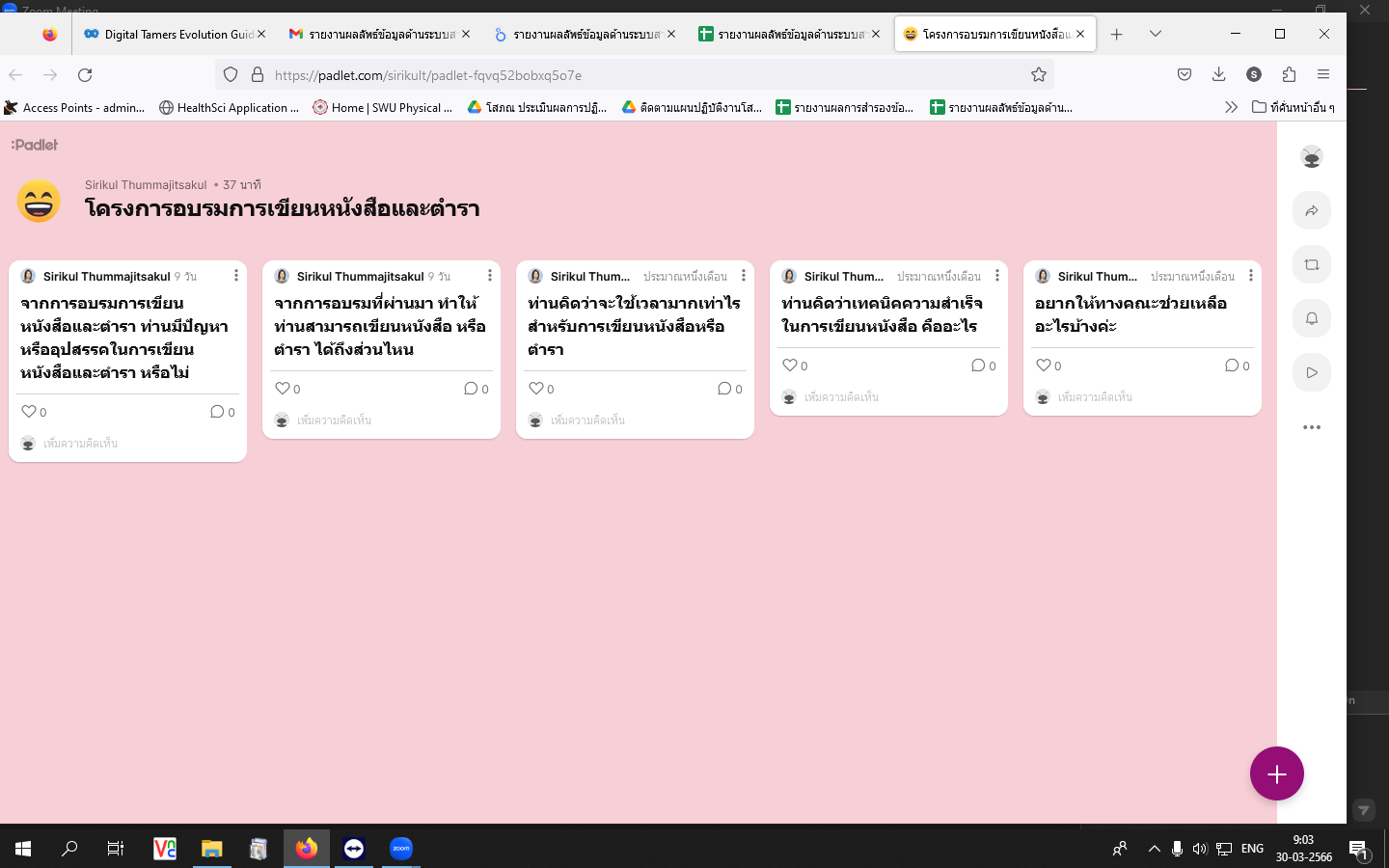Like the fifth post with heart icon
The image size is (1389, 868).
[1043, 366]
